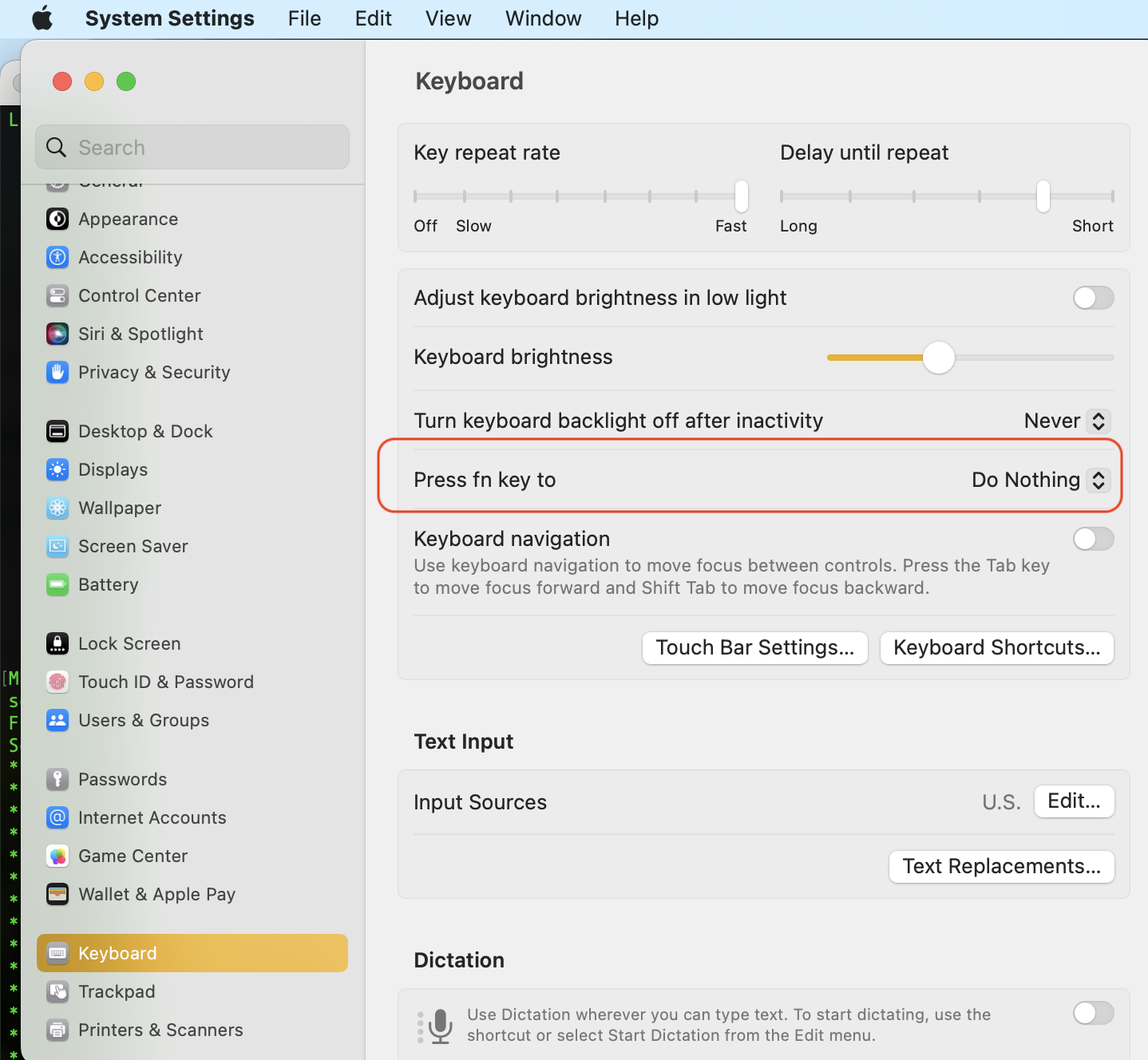The image size is (1148, 1060).
Task: Click the Key repeat rate slider thumb
Action: (742, 196)
